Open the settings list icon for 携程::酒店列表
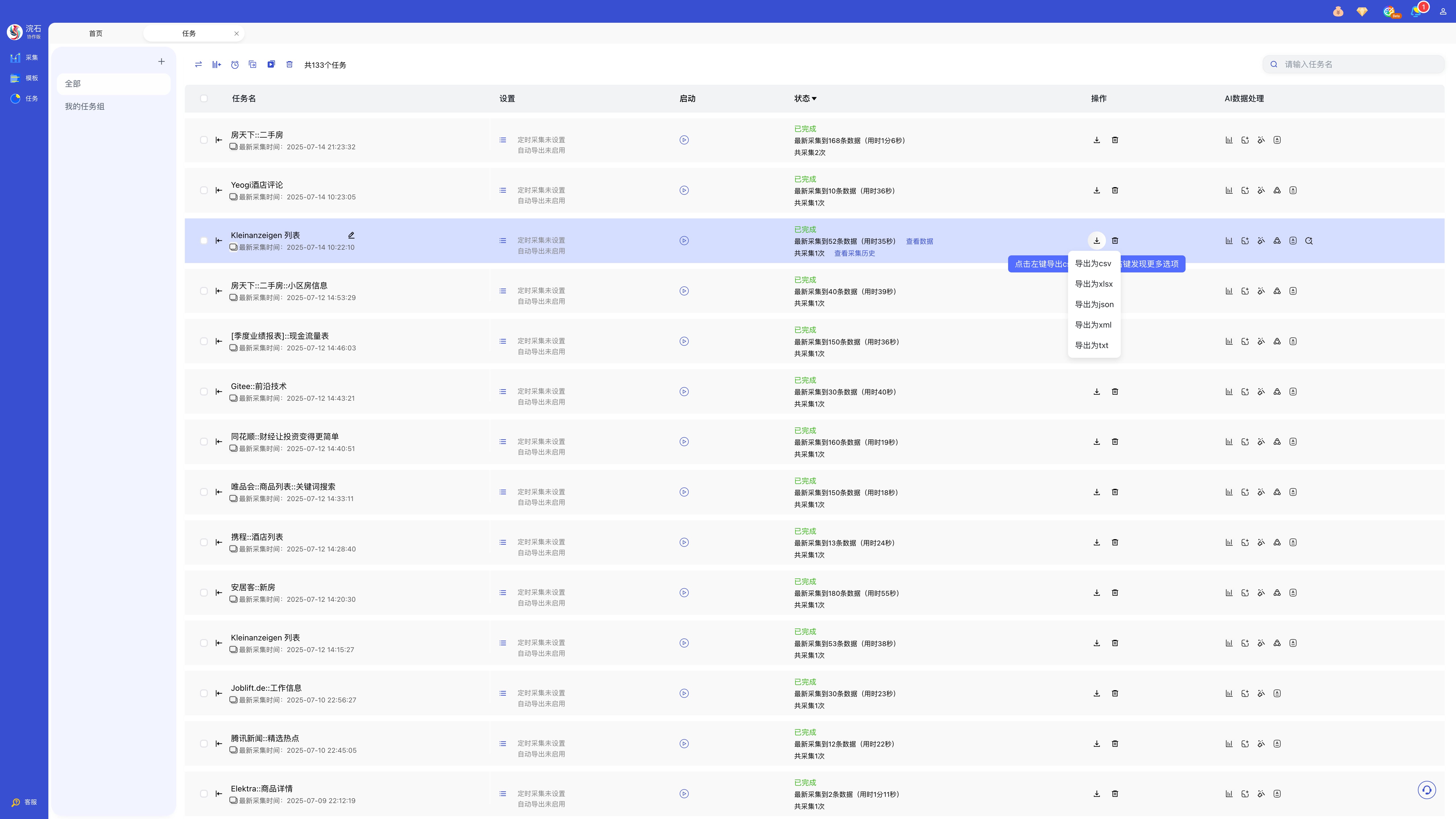 click(502, 543)
